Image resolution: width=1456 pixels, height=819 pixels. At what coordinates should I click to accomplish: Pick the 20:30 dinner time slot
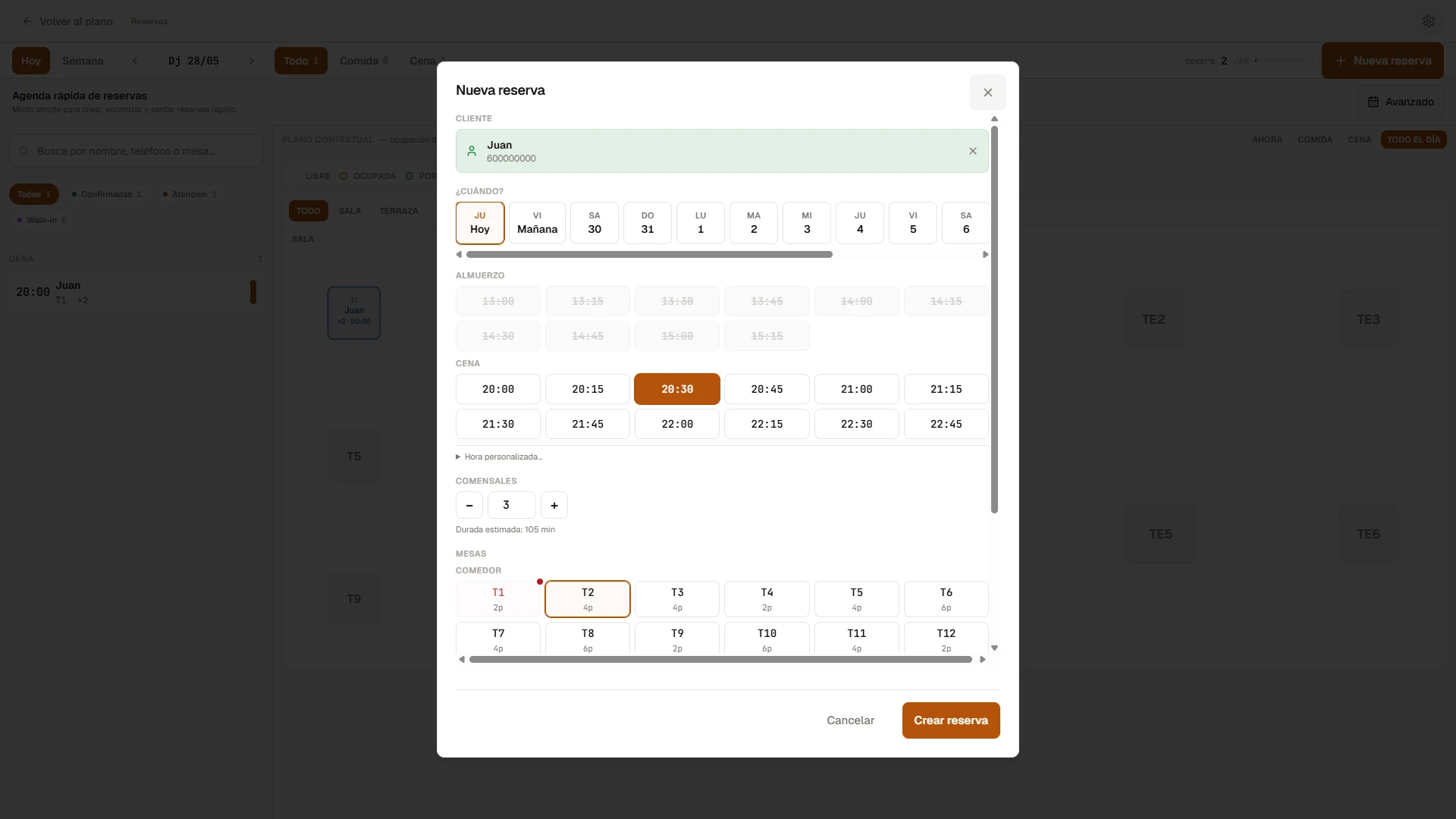coord(677,389)
